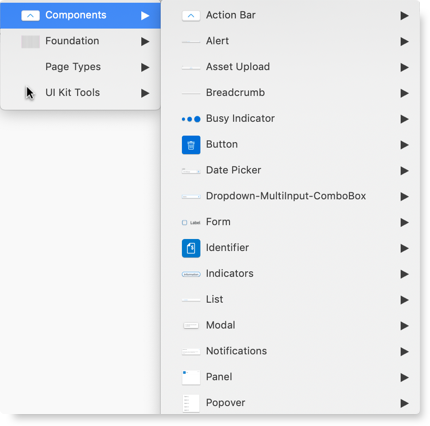
Task: Expand the UI Kit Tools submenu arrow
Action: [x=145, y=93]
